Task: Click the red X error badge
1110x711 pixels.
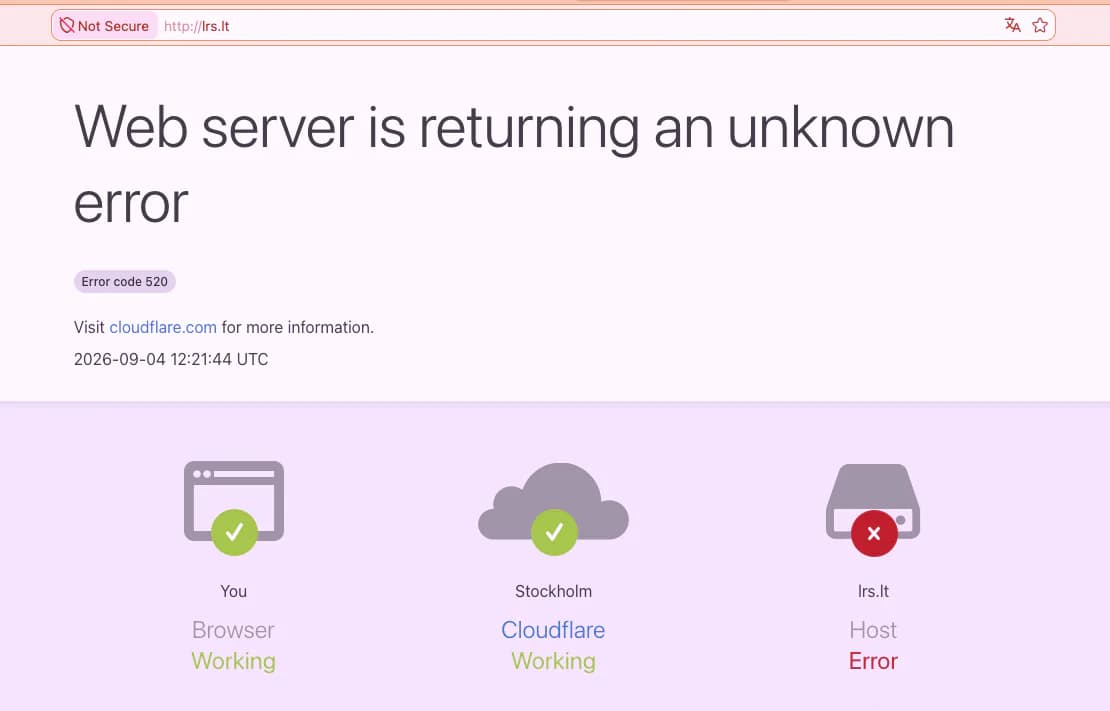Action: (x=874, y=533)
